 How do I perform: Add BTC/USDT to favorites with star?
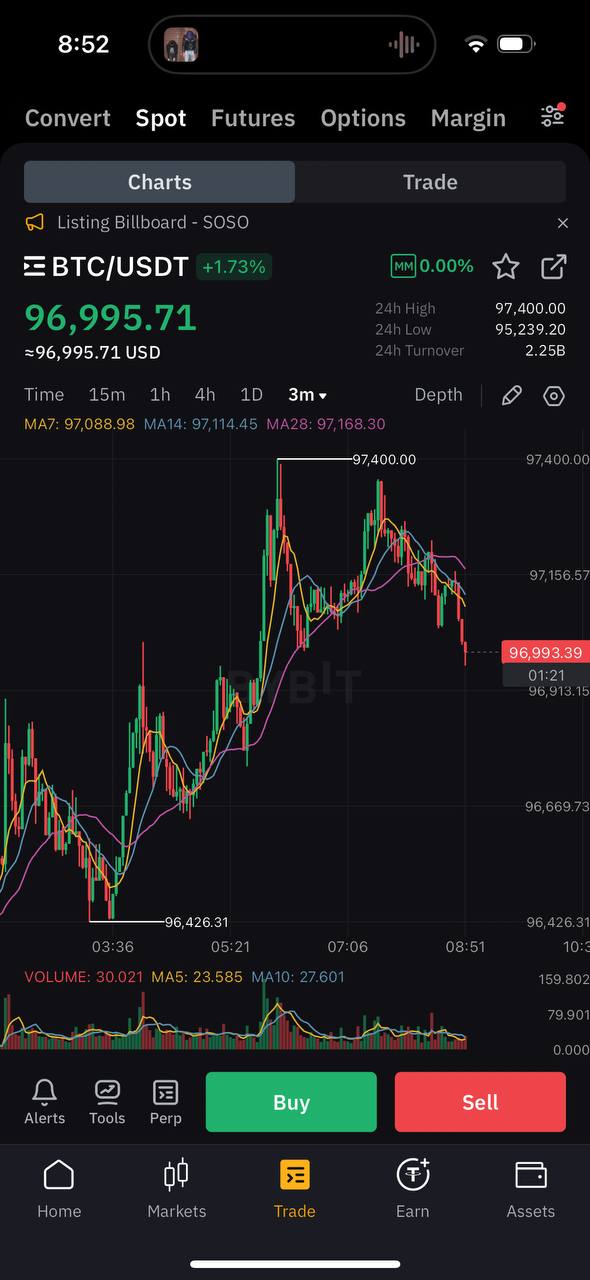coord(506,267)
